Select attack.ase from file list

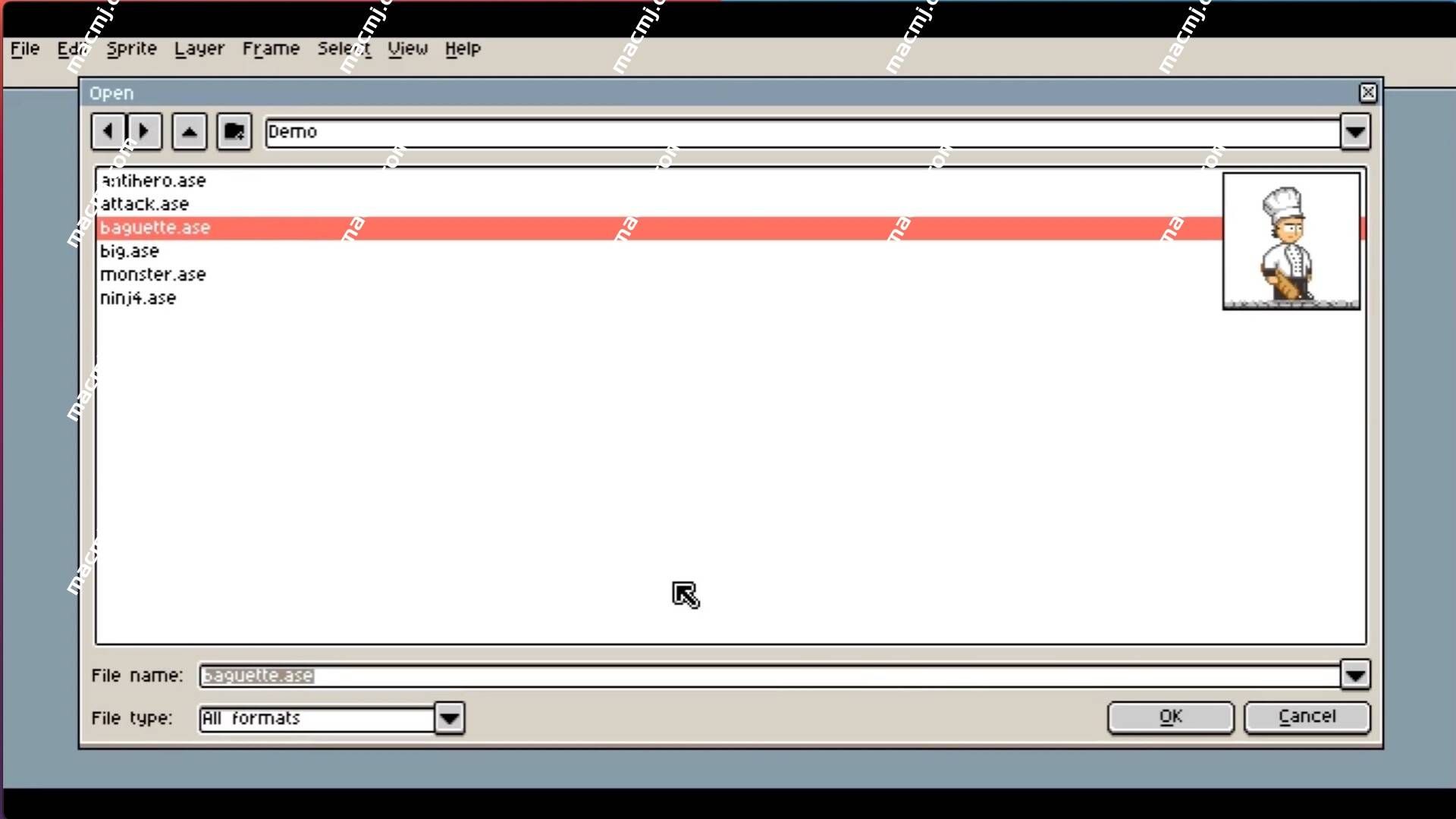click(144, 204)
